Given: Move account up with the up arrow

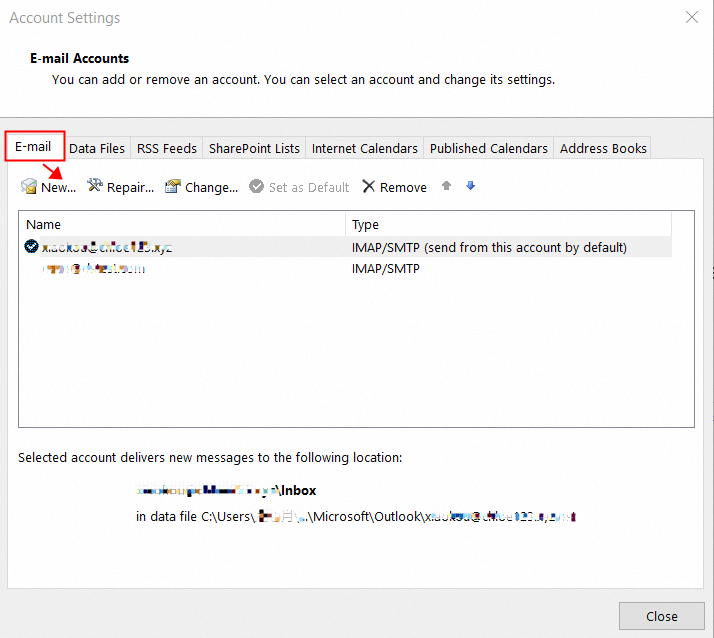Looking at the screenshot, I should tap(447, 186).
